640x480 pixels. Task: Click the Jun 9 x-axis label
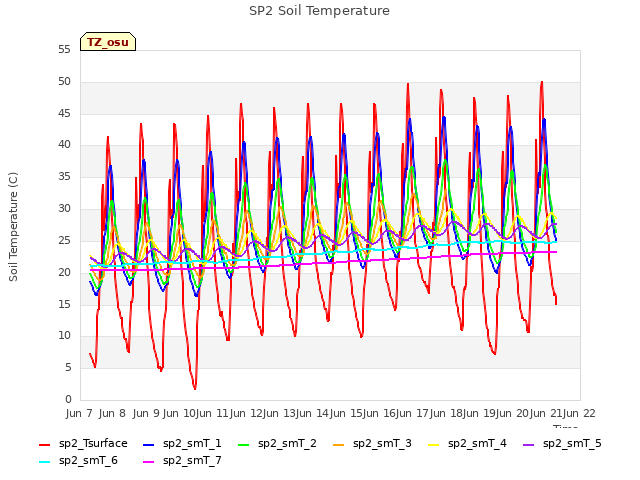[146, 413]
